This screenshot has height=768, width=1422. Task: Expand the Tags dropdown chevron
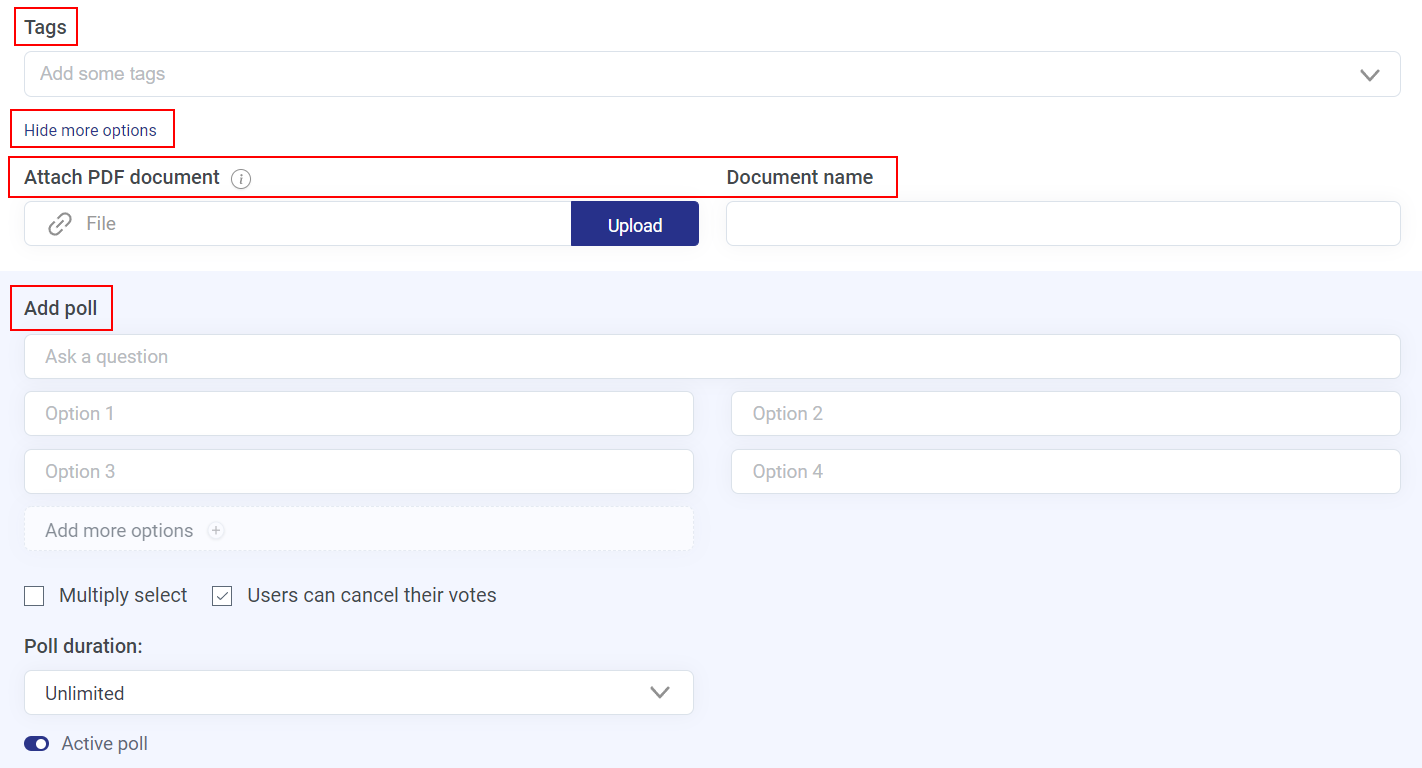tap(1370, 75)
